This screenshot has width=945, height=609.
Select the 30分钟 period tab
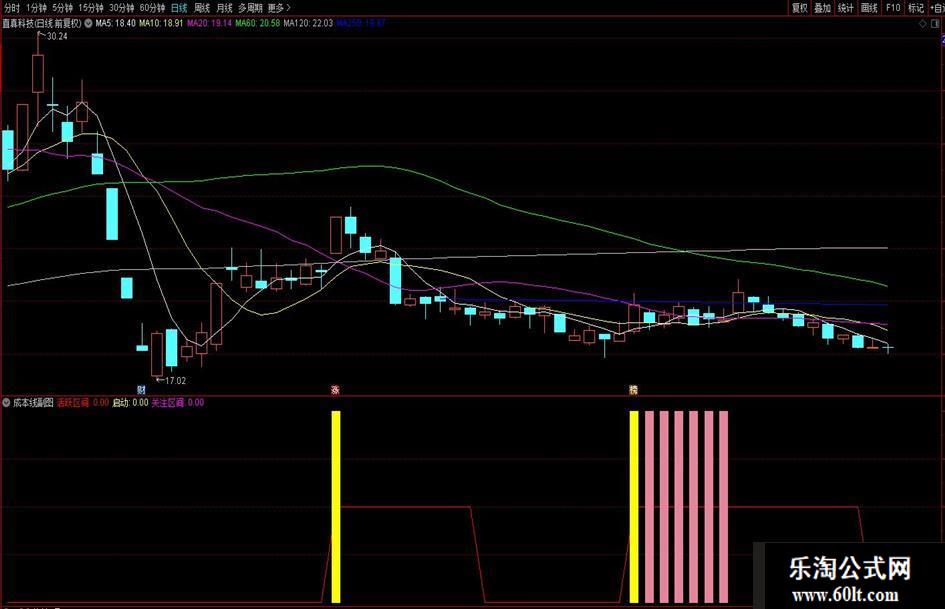121,8
